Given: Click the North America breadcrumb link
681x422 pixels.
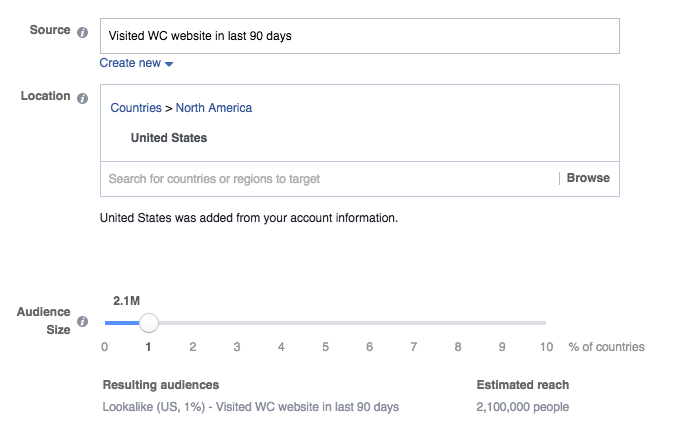Looking at the screenshot, I should click(x=214, y=108).
